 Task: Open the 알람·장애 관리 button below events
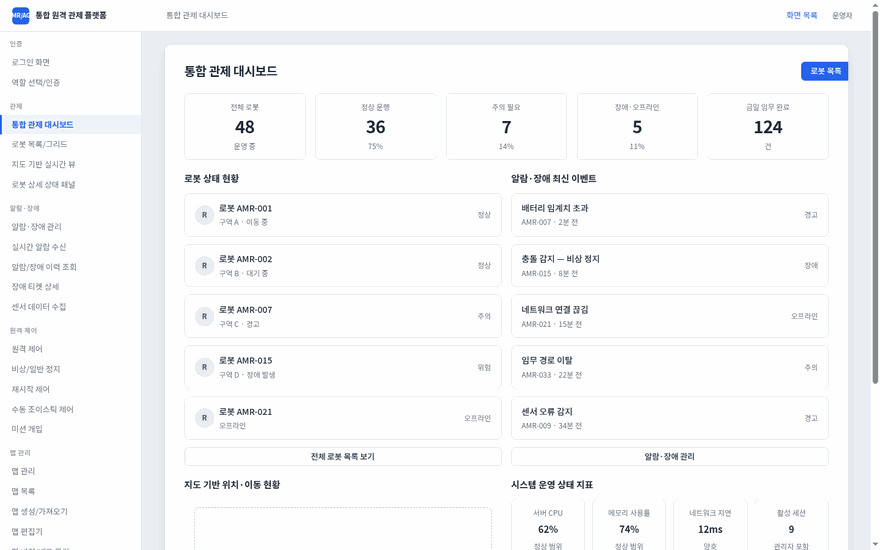[x=670, y=456]
